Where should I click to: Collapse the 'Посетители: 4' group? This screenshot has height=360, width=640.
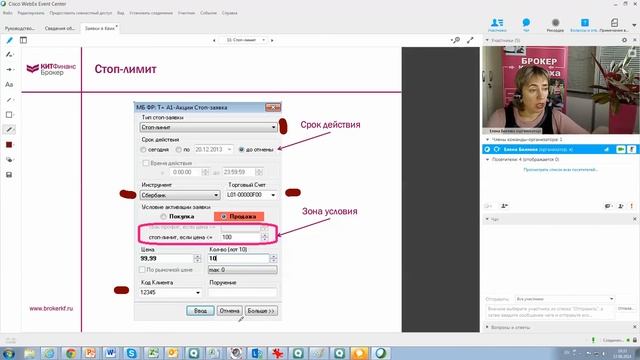[x=487, y=160]
